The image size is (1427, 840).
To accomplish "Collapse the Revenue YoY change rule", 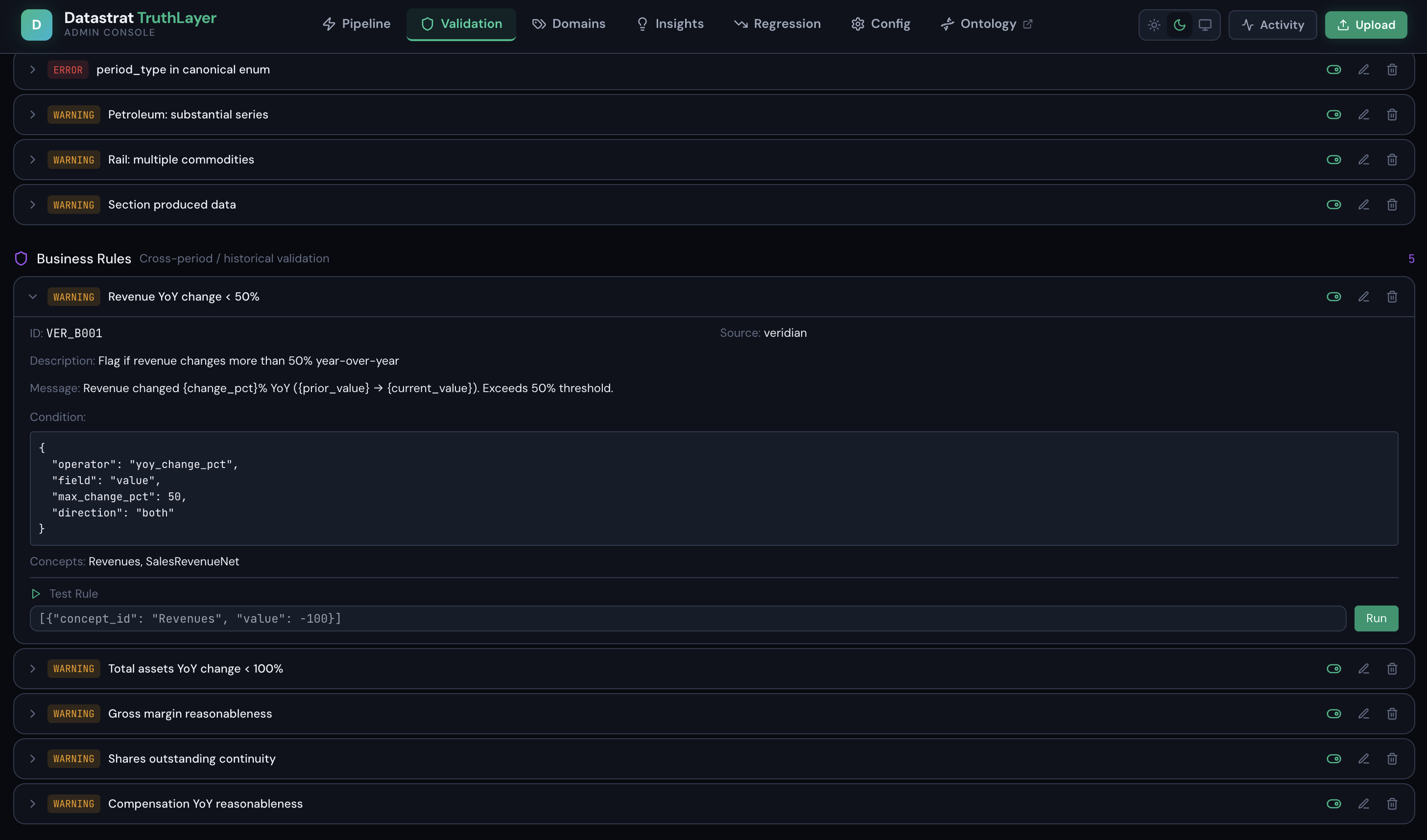I will click(x=33, y=297).
